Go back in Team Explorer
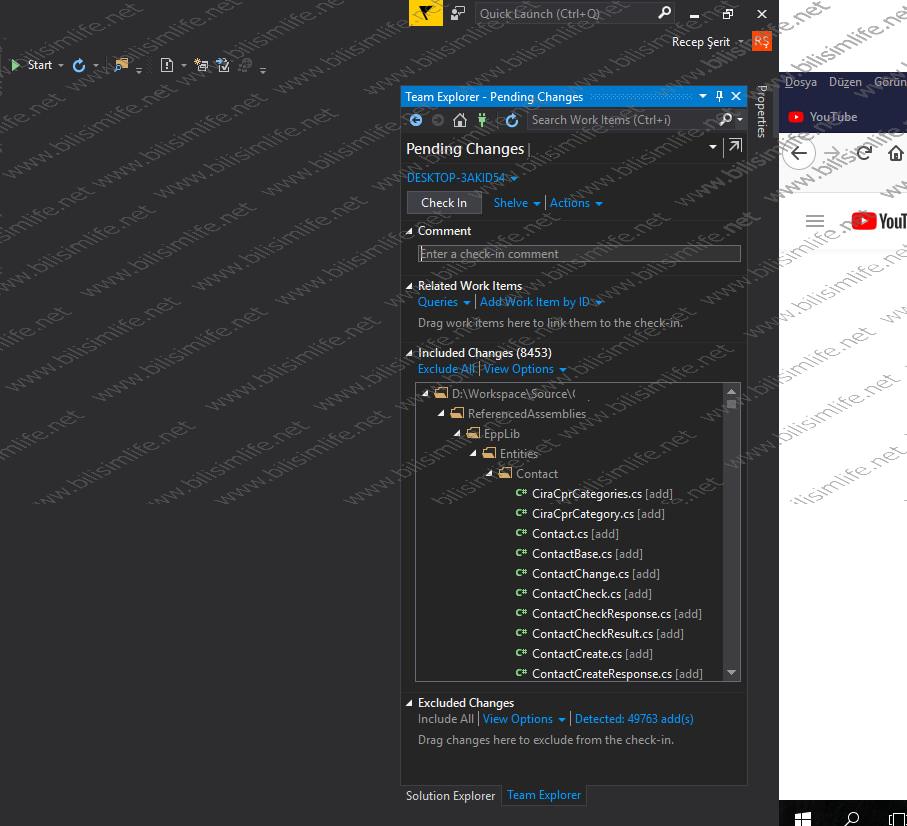The height and width of the screenshot is (826, 907). [416, 120]
